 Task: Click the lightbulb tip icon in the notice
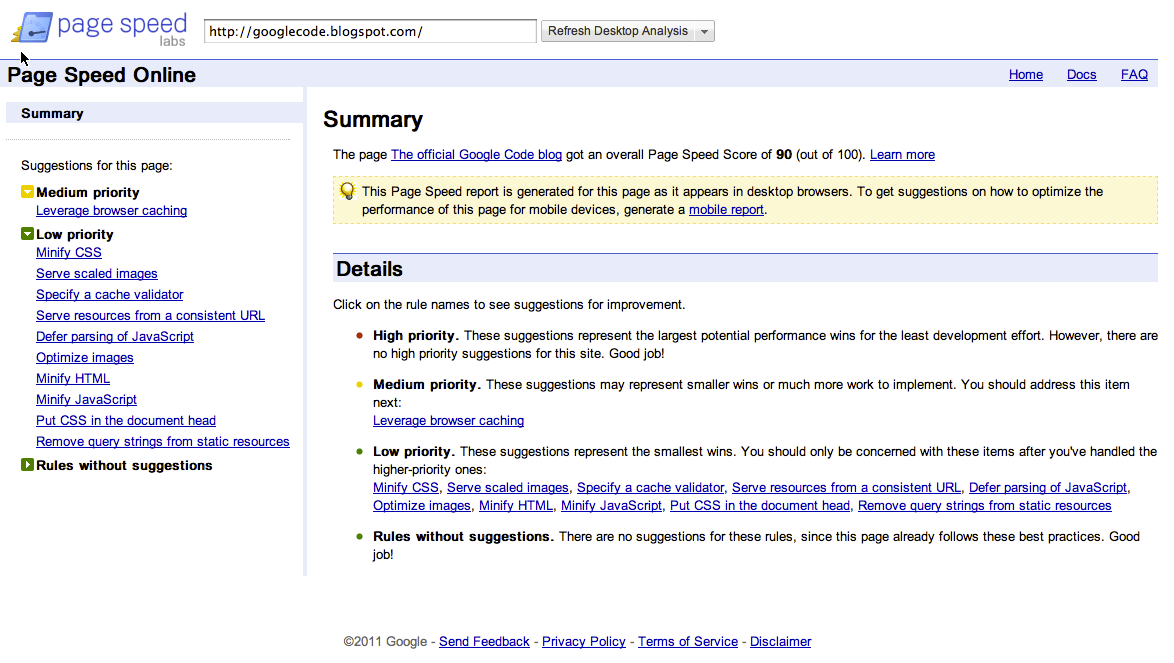click(x=347, y=191)
